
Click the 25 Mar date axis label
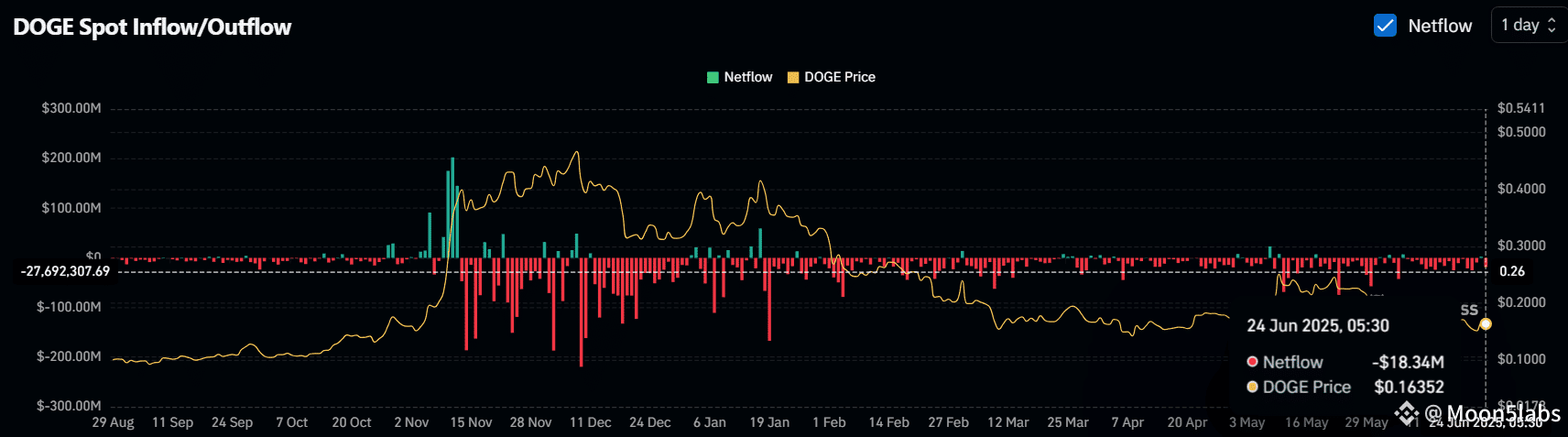1068,422
